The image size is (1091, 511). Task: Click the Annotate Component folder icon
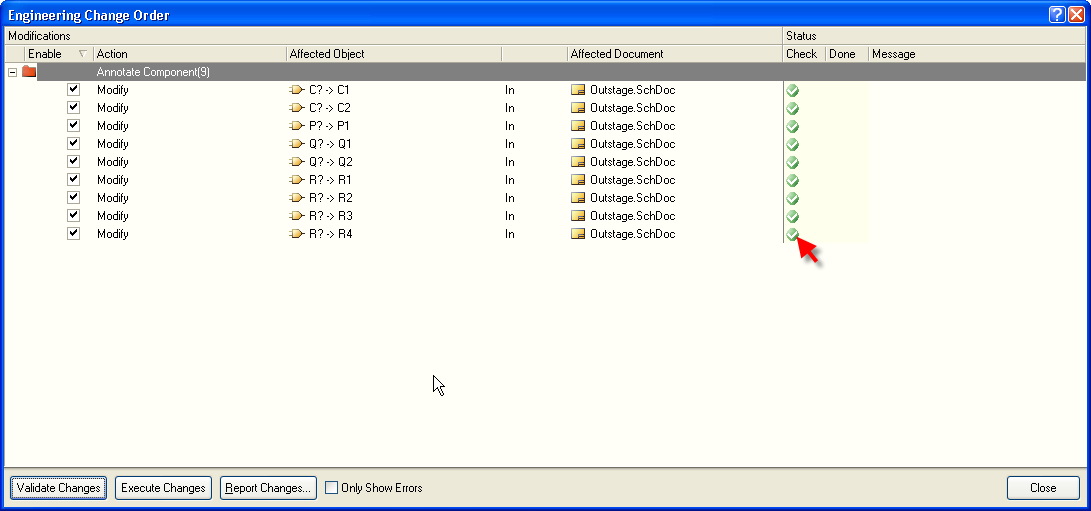(29, 72)
